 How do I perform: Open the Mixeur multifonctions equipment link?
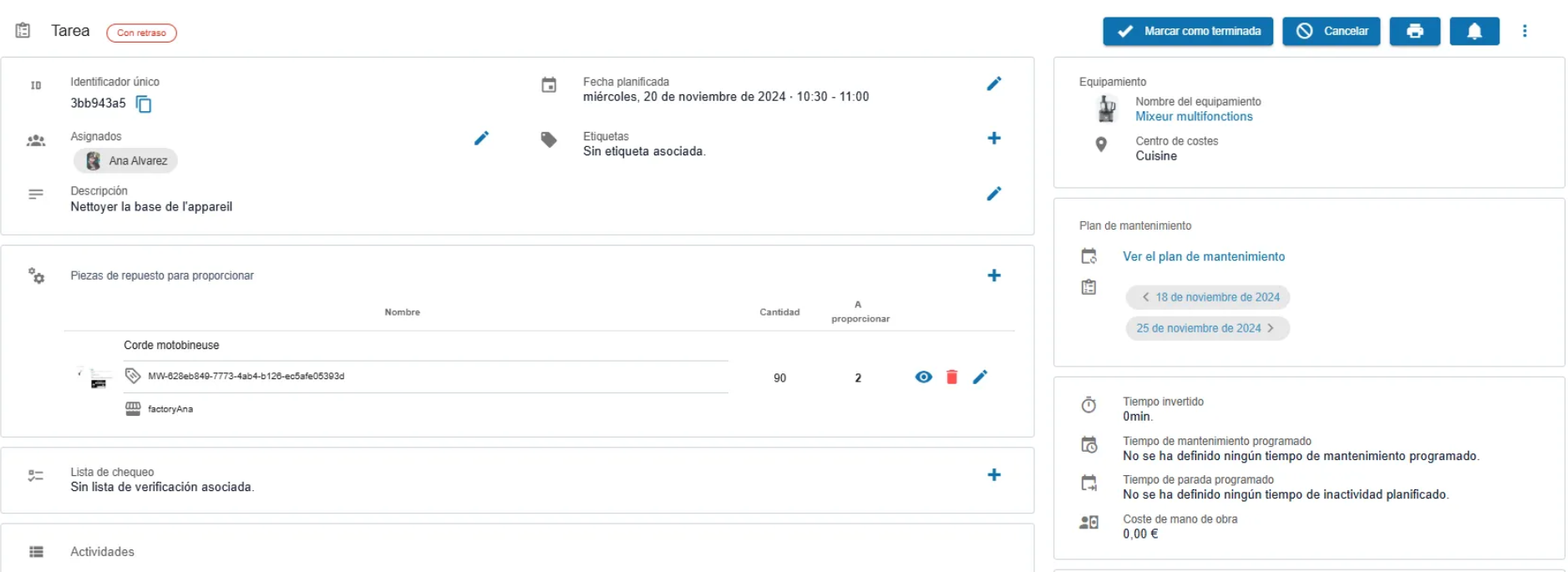(1194, 117)
